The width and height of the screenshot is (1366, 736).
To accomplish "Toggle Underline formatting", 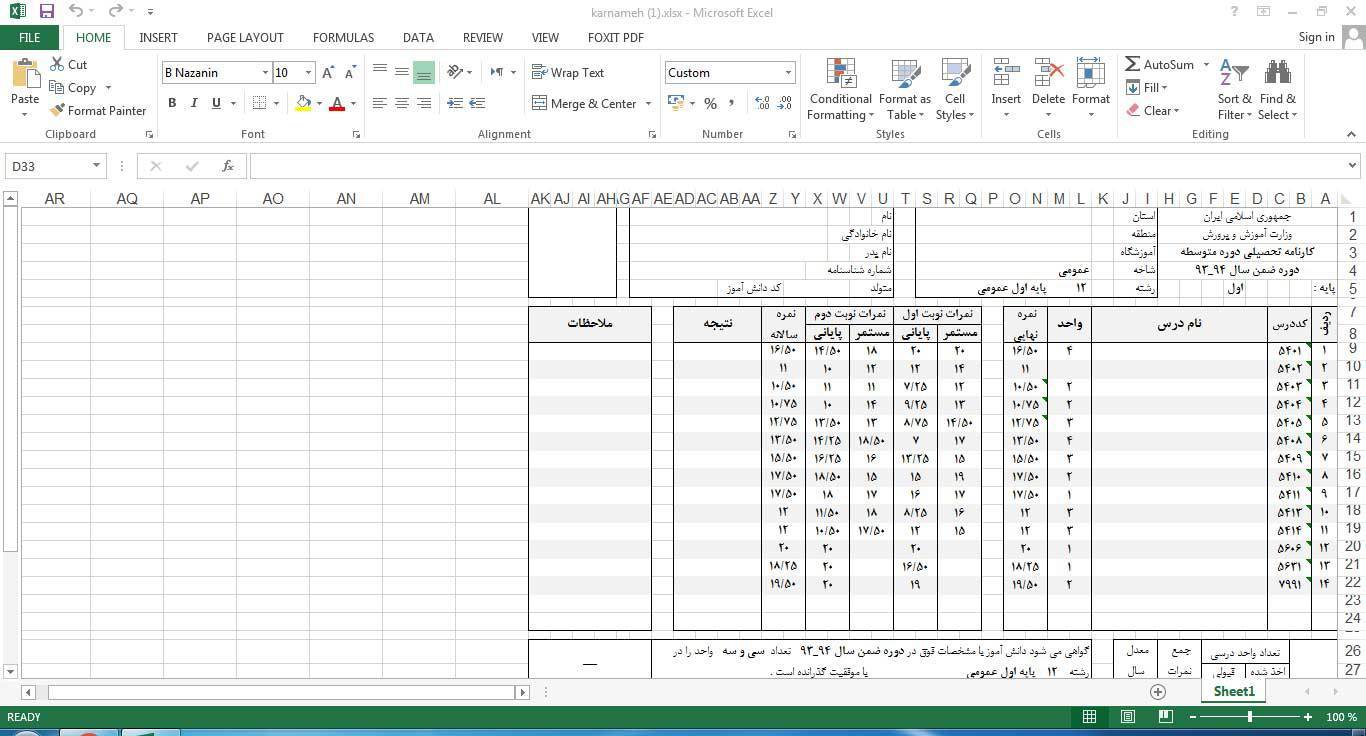I will (x=216, y=103).
